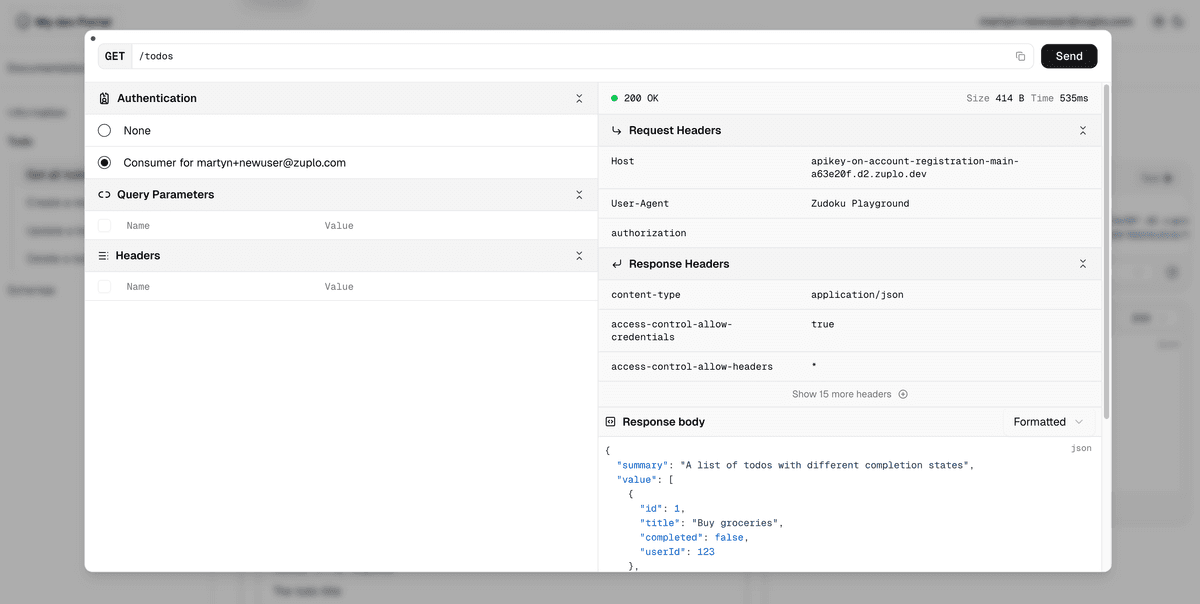Click the Authentication lock icon
The image size is (1200, 604).
click(104, 98)
